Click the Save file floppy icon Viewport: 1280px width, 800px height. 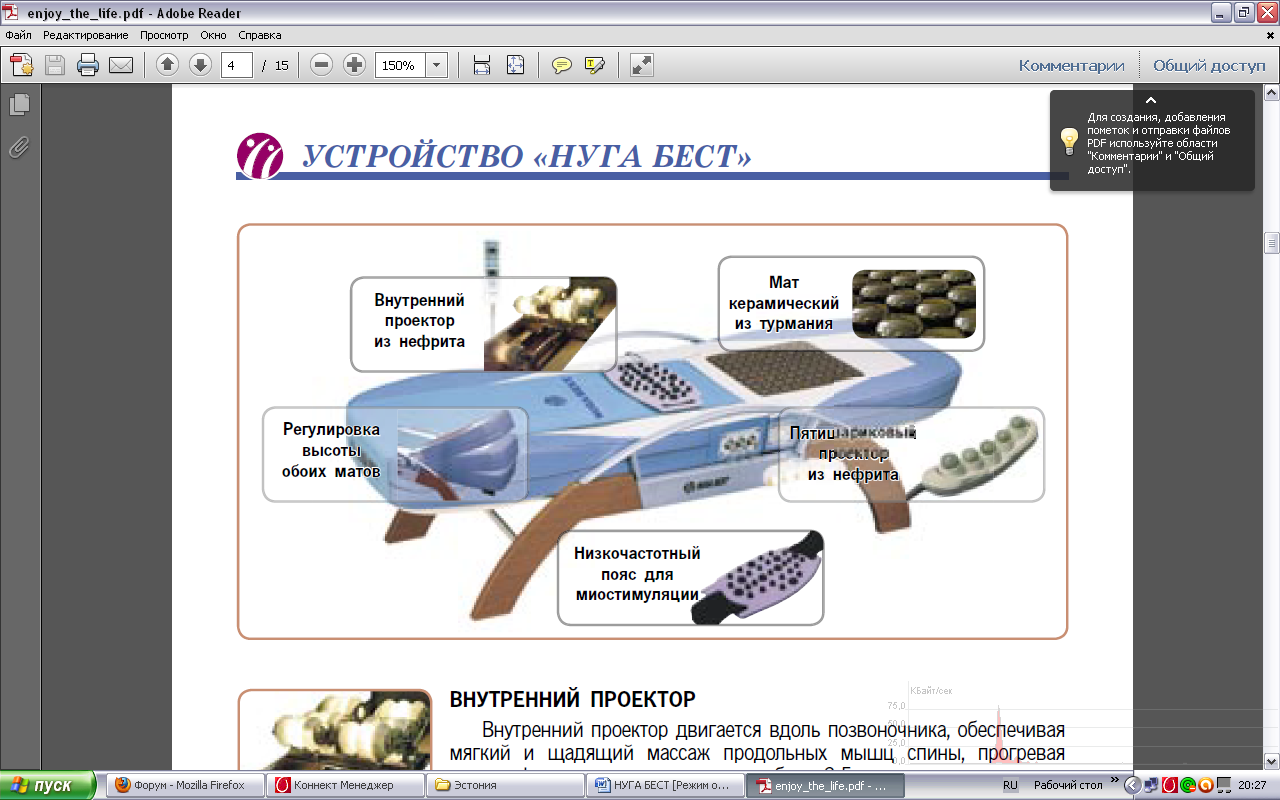(x=54, y=65)
